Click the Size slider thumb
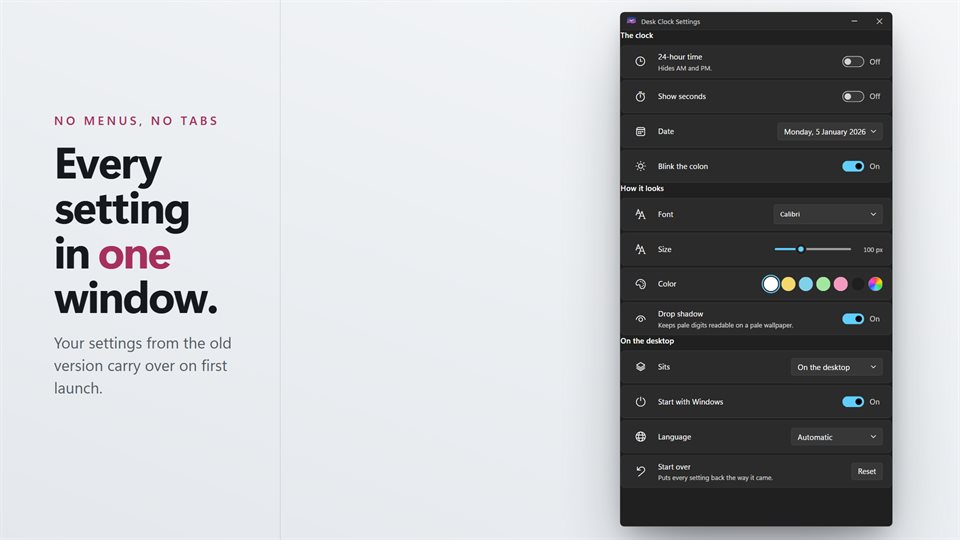 point(800,249)
